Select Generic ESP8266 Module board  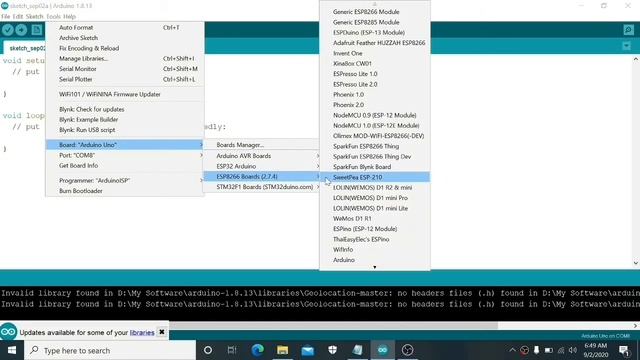pos(375,12)
